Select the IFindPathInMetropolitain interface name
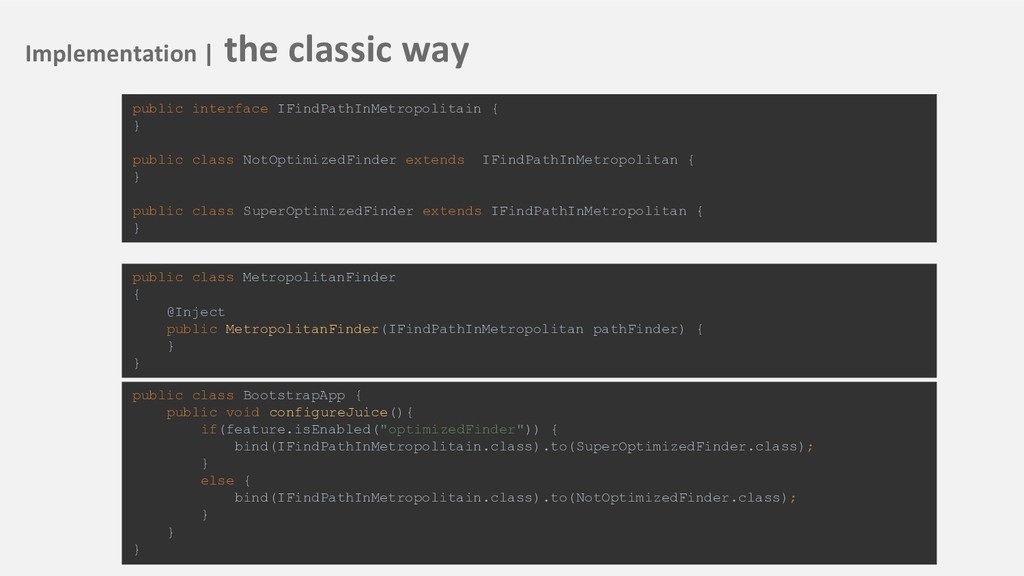This screenshot has height=576, width=1024. pos(379,108)
